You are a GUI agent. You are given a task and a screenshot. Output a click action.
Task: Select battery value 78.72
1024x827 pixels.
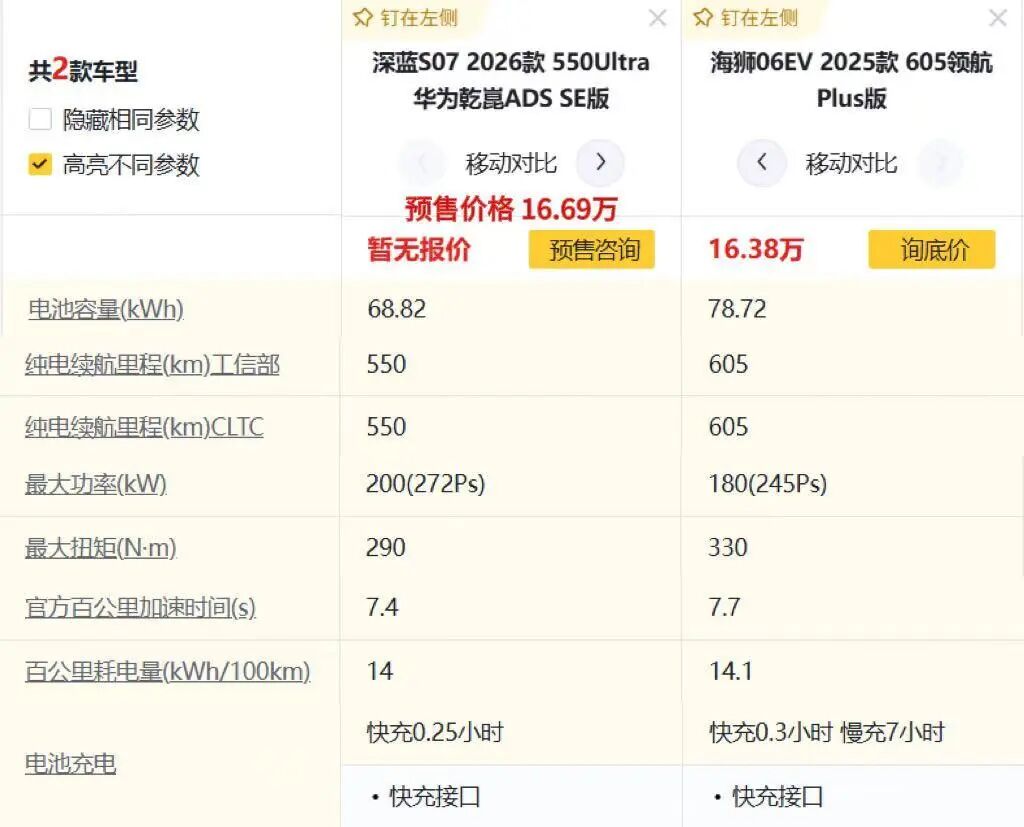tap(737, 309)
